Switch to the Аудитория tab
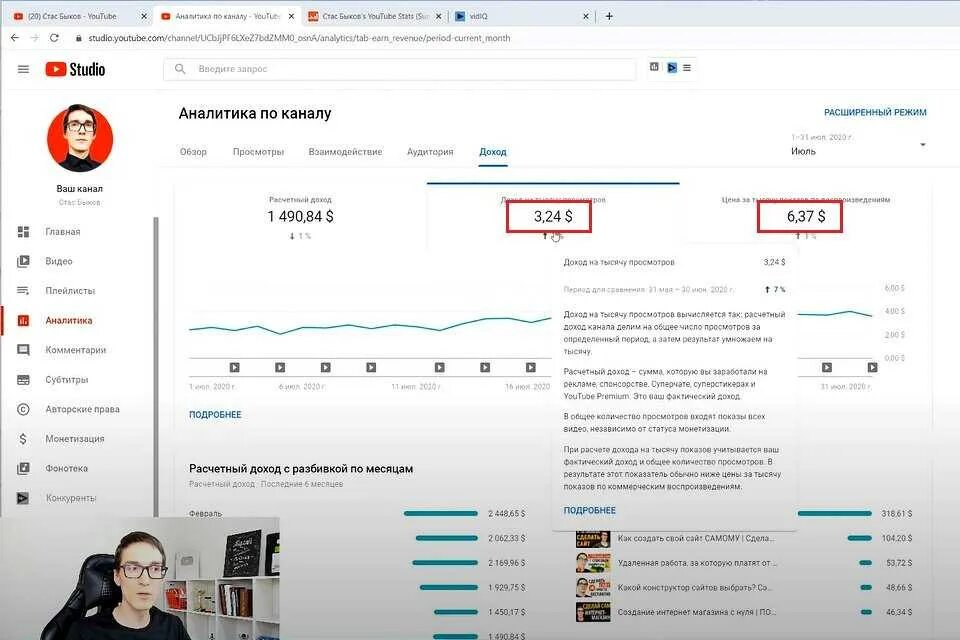Viewport: 960px width, 640px height. [428, 151]
